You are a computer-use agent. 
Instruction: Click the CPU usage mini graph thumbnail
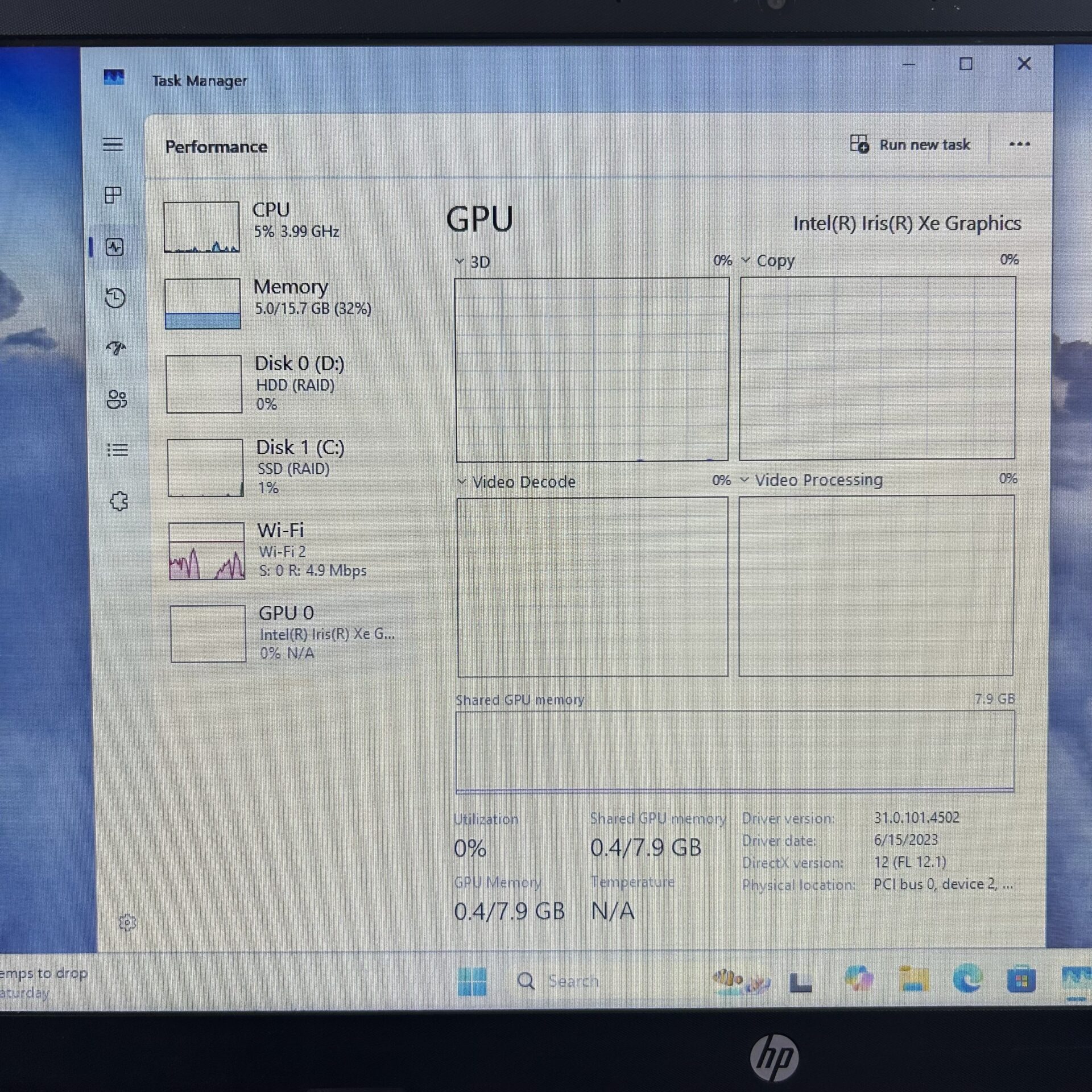click(x=201, y=226)
